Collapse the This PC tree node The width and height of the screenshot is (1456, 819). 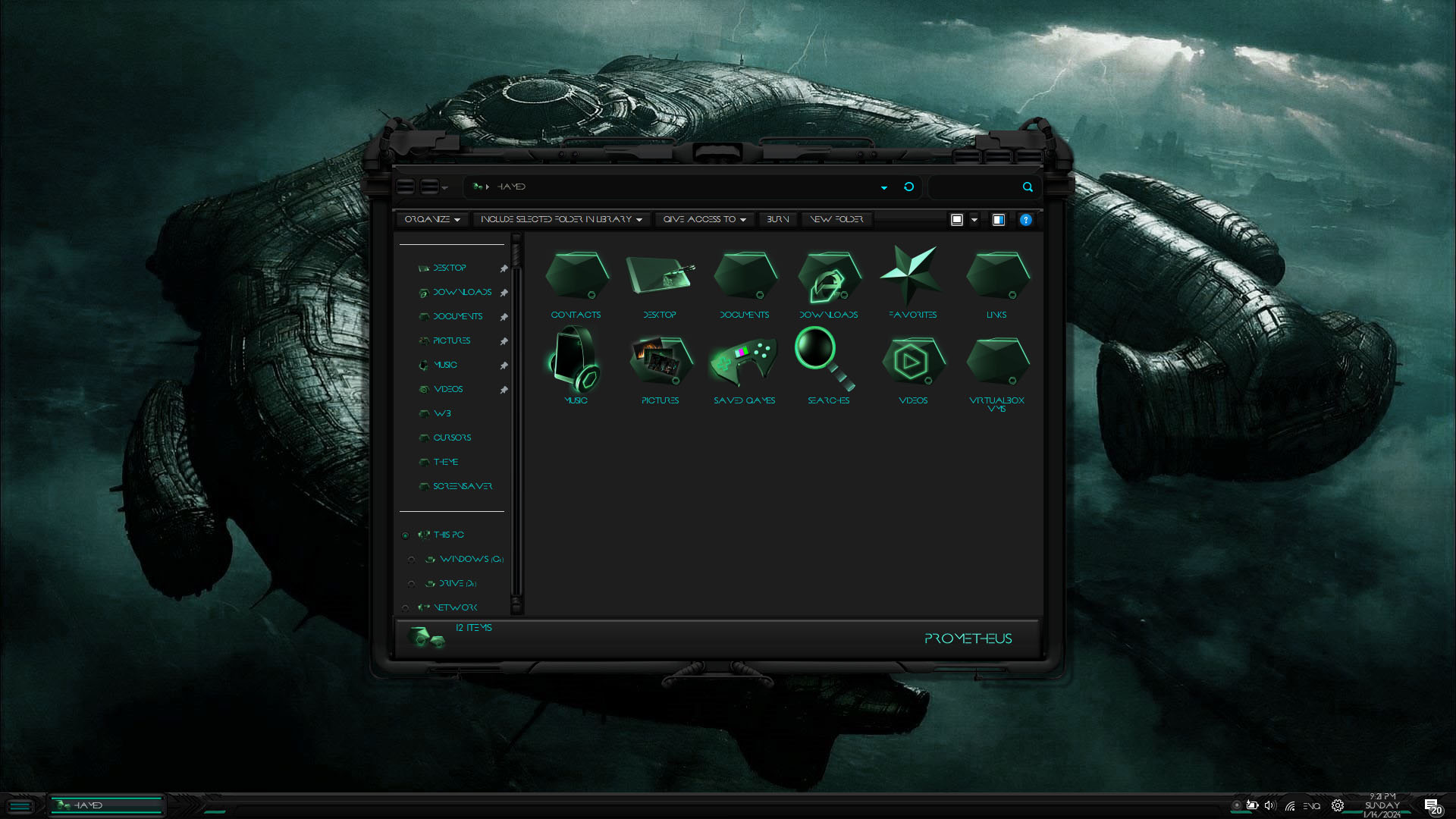click(x=405, y=535)
